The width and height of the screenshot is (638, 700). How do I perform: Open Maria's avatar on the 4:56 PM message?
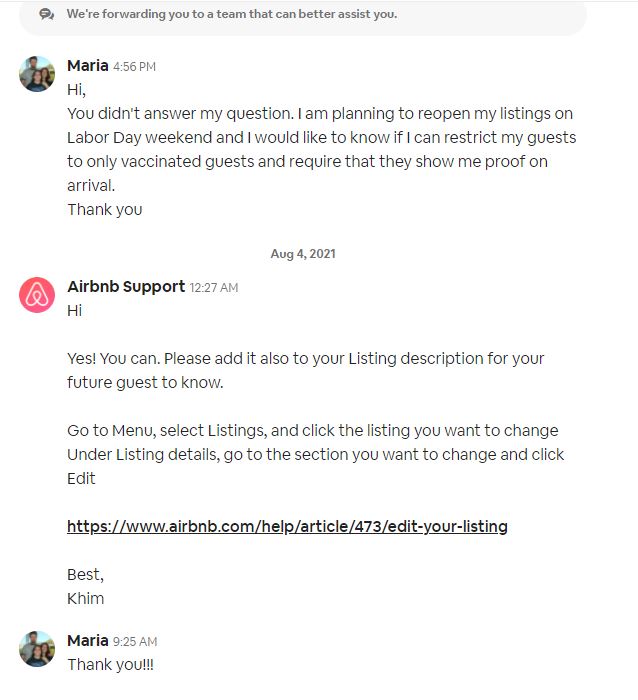(37, 74)
